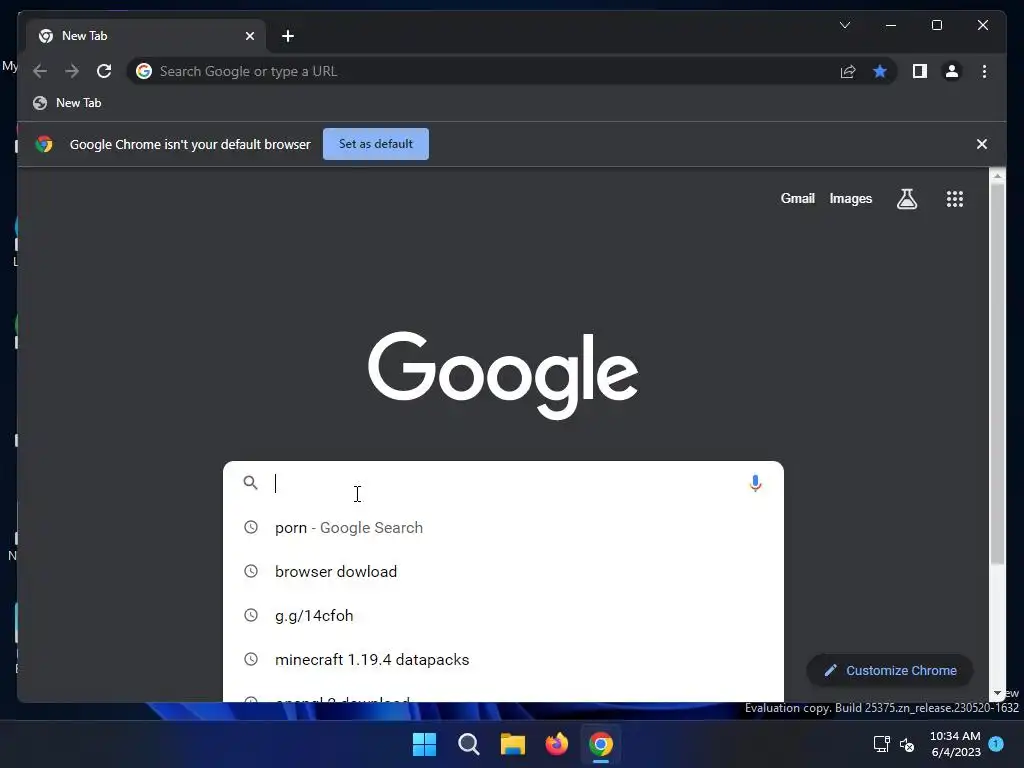
Task: Open Google apps grid
Action: click(x=955, y=199)
